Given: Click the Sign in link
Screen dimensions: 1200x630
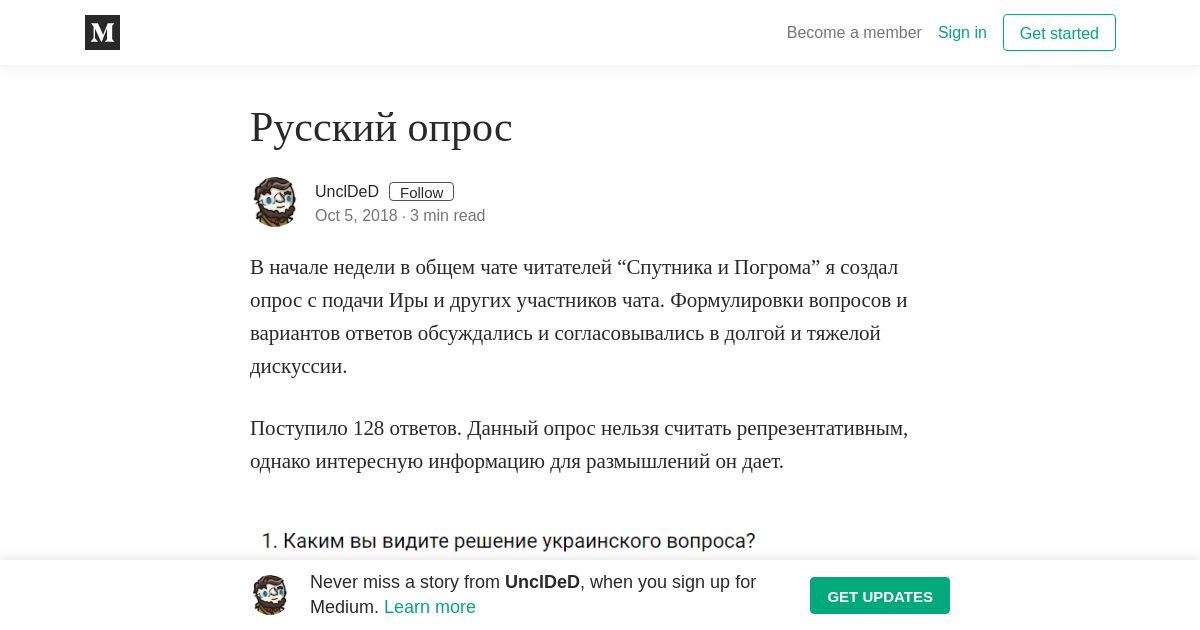Looking at the screenshot, I should (x=962, y=33).
